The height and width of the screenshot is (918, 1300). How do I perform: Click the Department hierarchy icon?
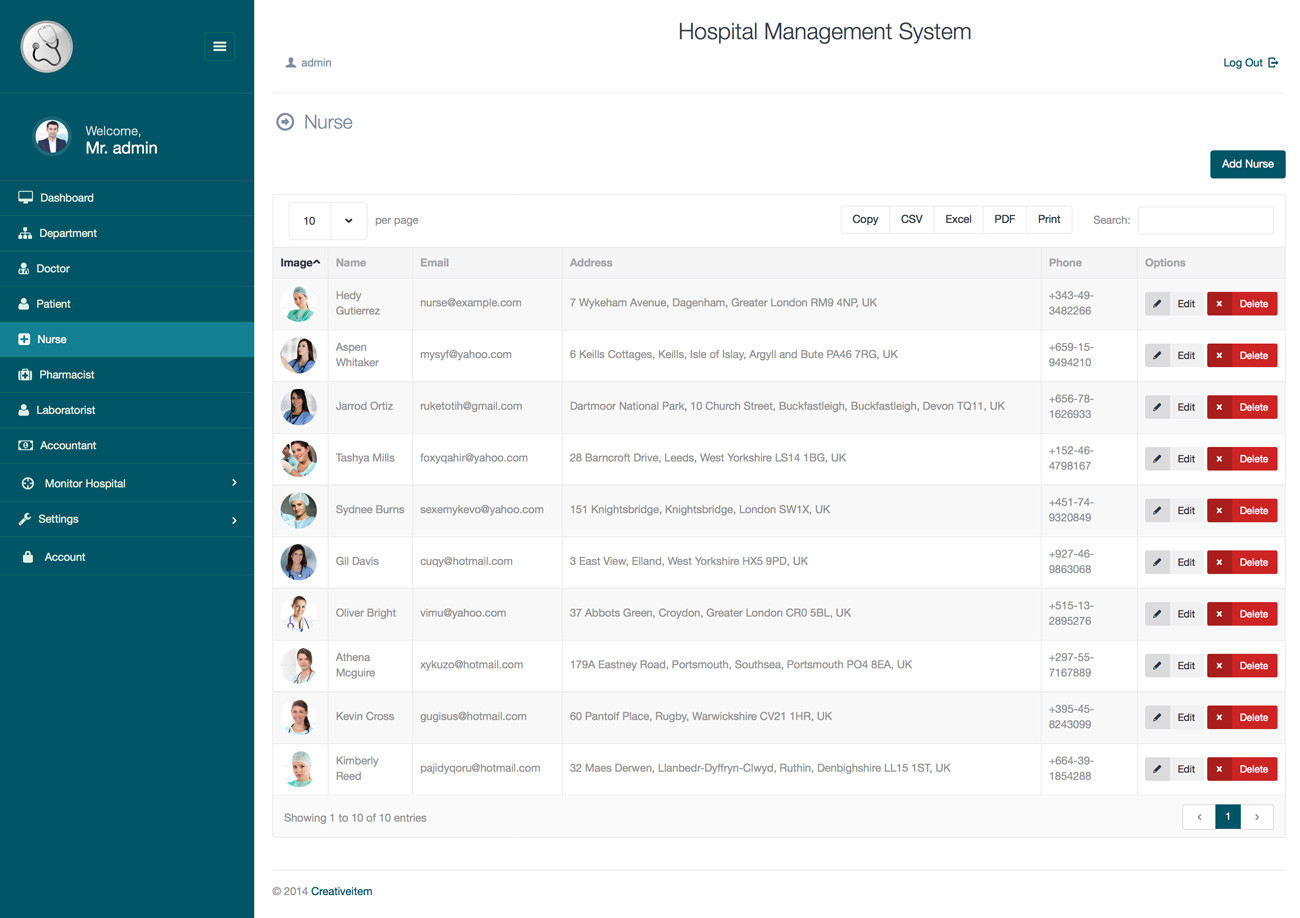pyautogui.click(x=26, y=233)
